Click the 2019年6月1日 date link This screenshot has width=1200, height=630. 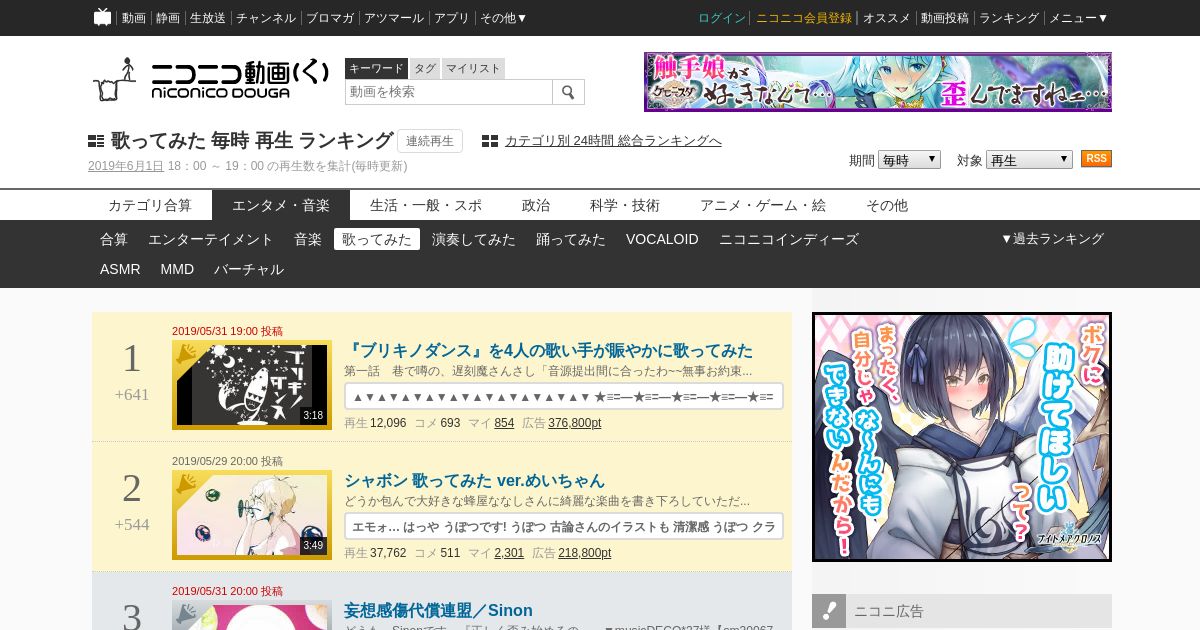click(126, 166)
